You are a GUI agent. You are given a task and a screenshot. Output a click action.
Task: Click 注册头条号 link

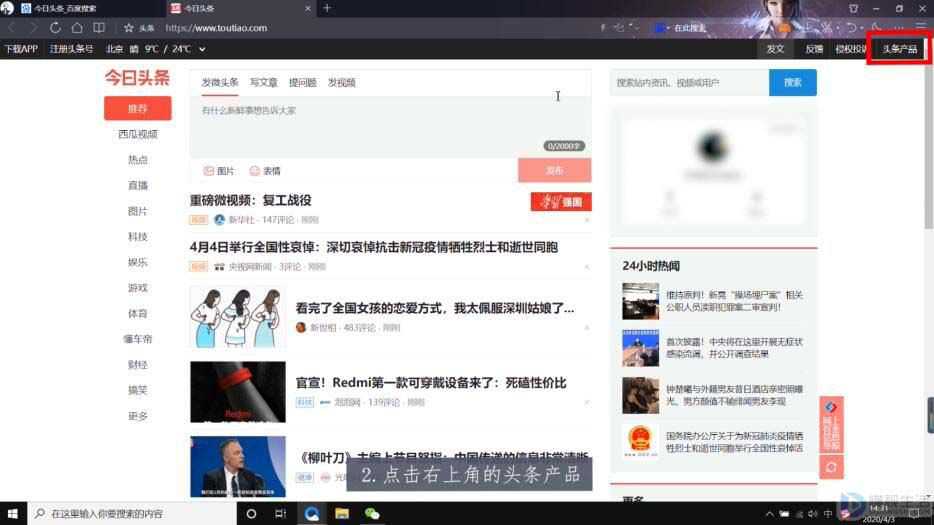[x=71, y=49]
